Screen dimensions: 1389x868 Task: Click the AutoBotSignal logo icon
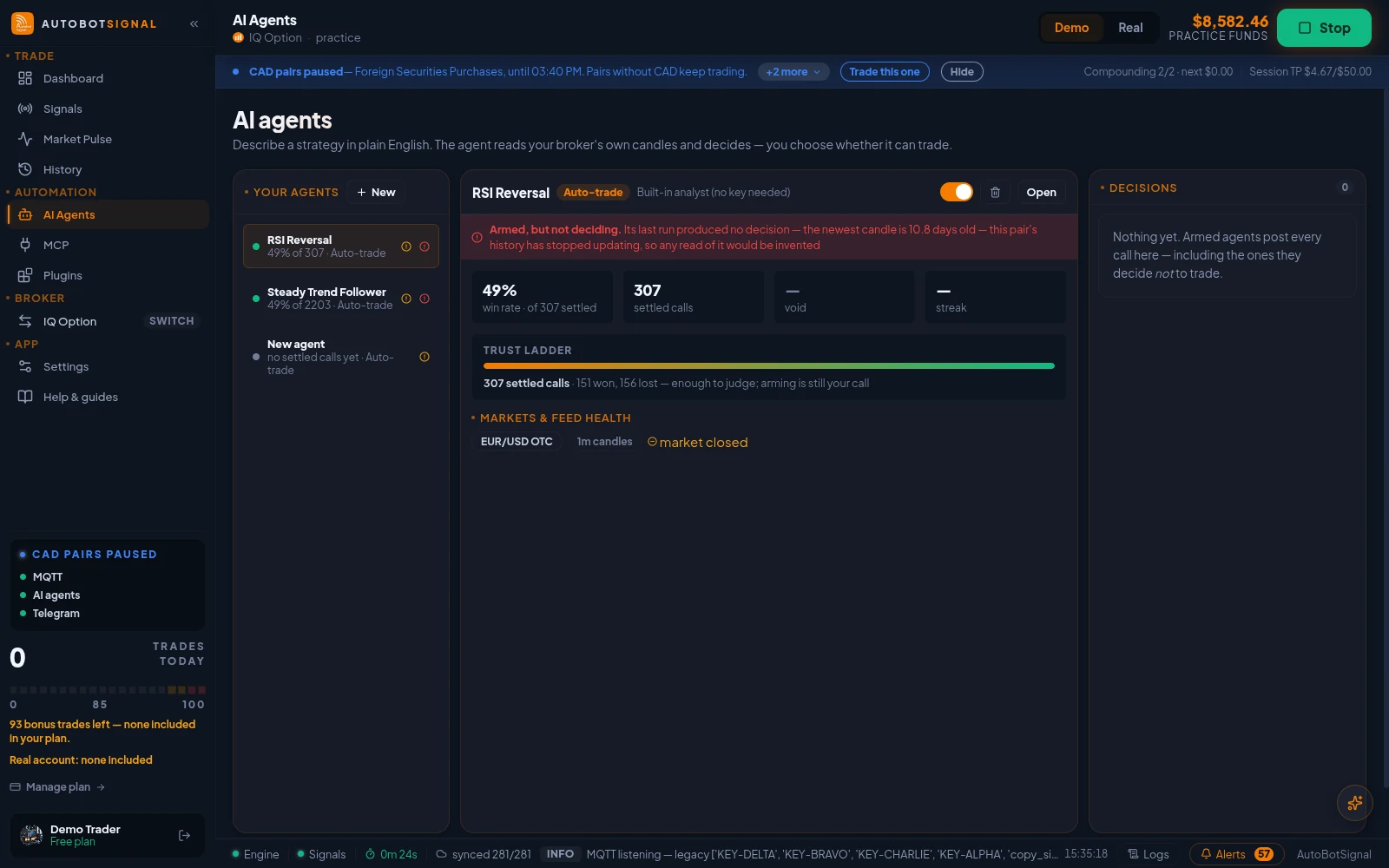tap(23, 23)
